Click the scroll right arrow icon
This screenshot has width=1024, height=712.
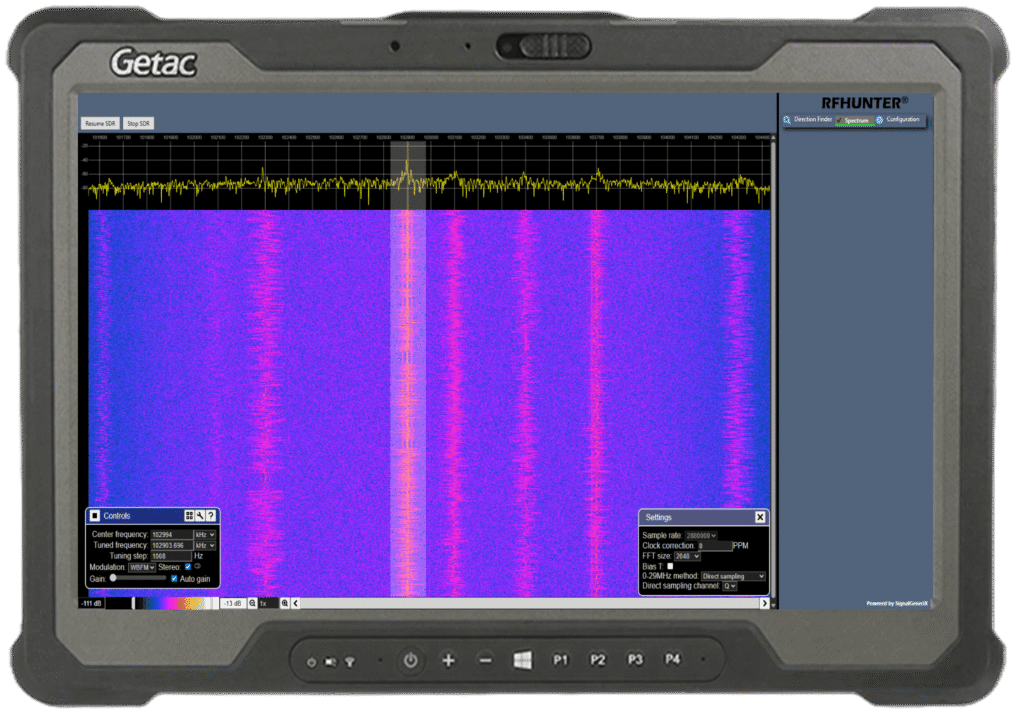[765, 604]
